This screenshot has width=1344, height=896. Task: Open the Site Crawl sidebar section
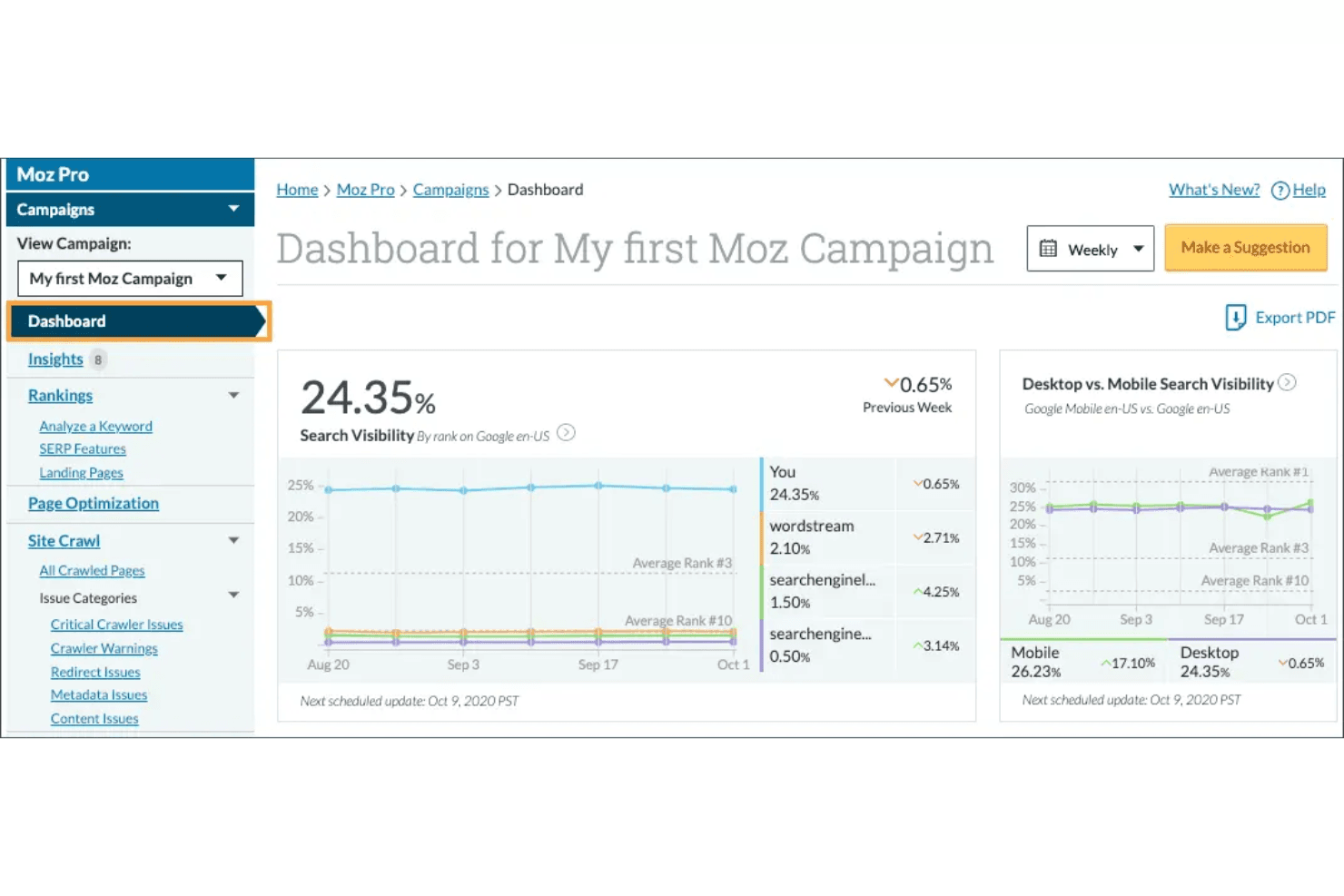pyautogui.click(x=64, y=541)
